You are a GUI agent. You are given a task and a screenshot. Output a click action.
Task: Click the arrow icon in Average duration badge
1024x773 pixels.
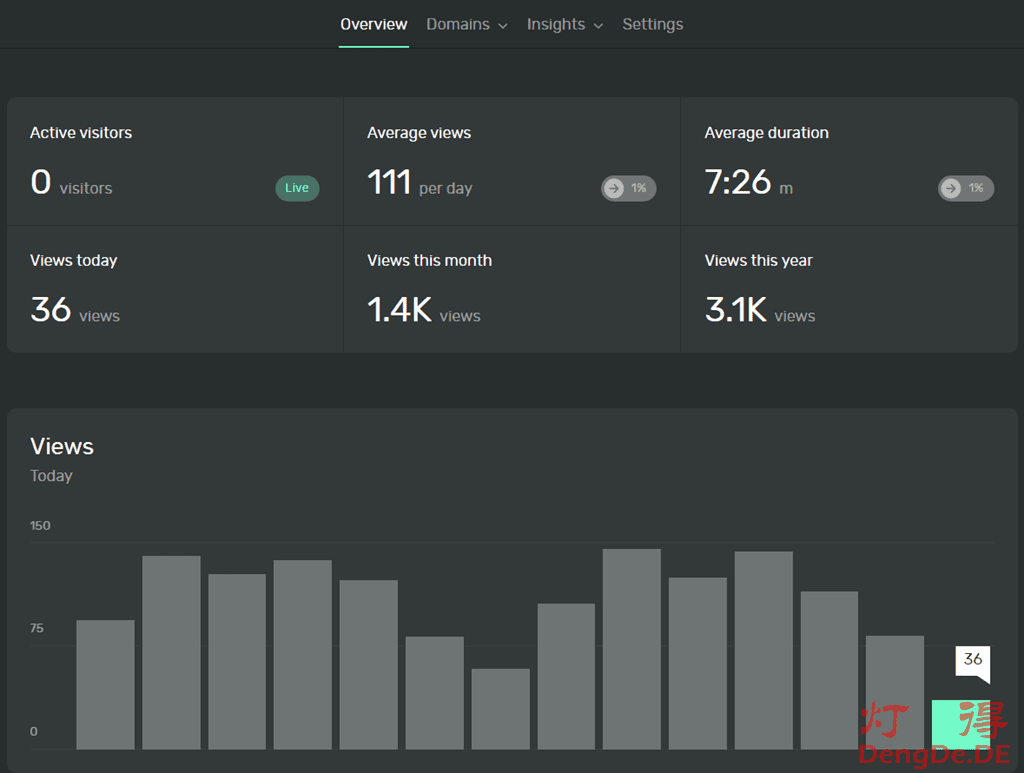tap(951, 188)
